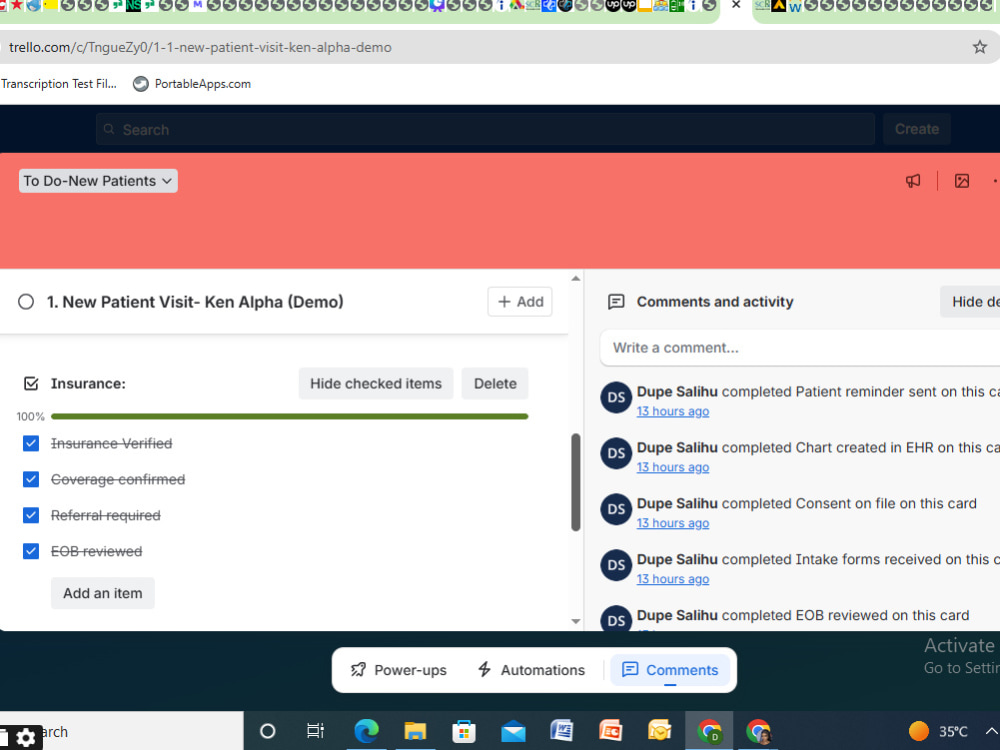Click the browser address bar URL
Screen dimensions: 1000x750
click(200, 47)
